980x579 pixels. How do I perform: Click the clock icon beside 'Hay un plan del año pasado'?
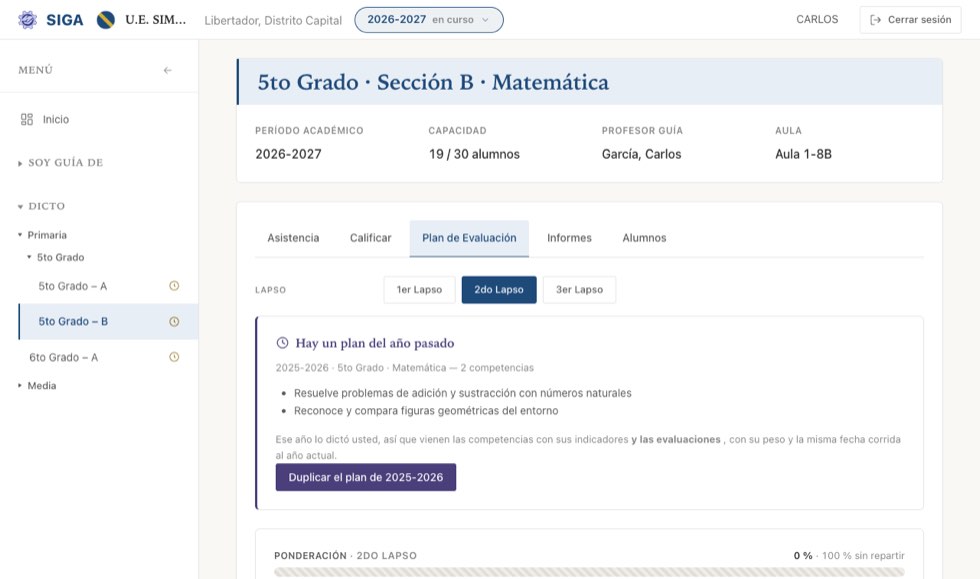[x=282, y=343]
